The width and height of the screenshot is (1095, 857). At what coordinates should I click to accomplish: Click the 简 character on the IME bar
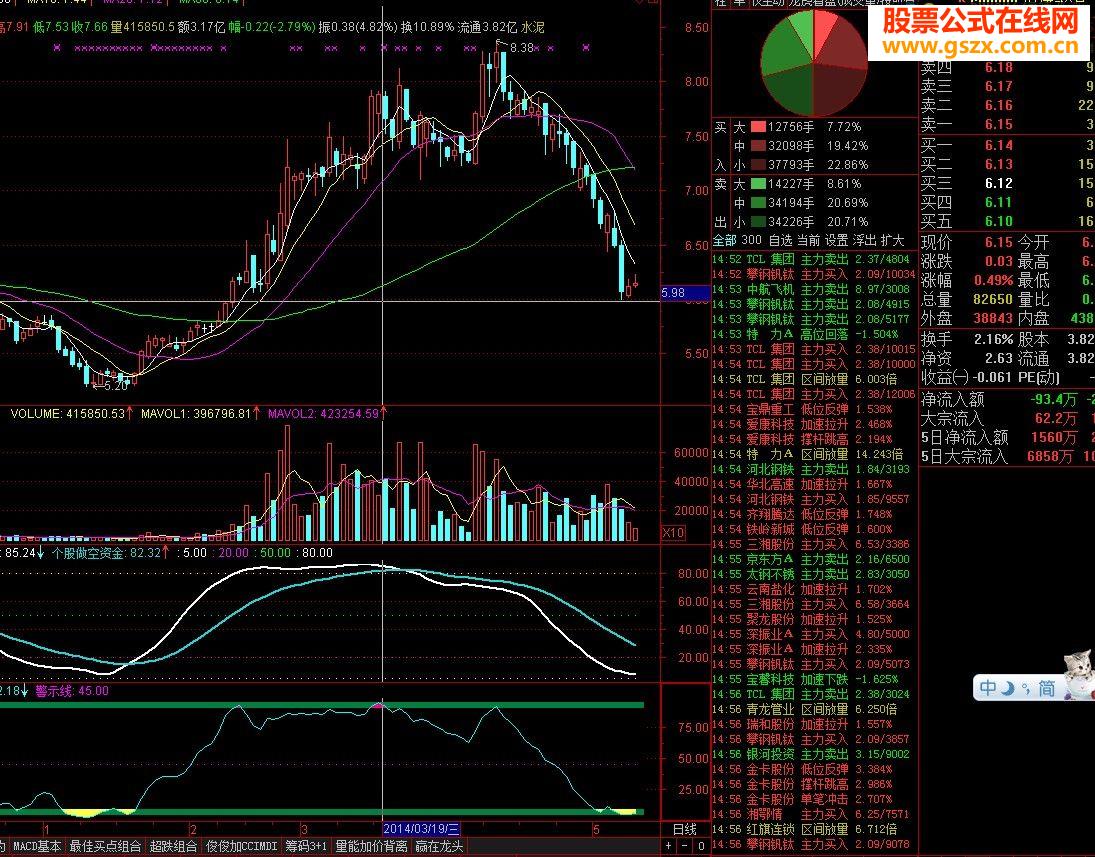pos(1046,689)
